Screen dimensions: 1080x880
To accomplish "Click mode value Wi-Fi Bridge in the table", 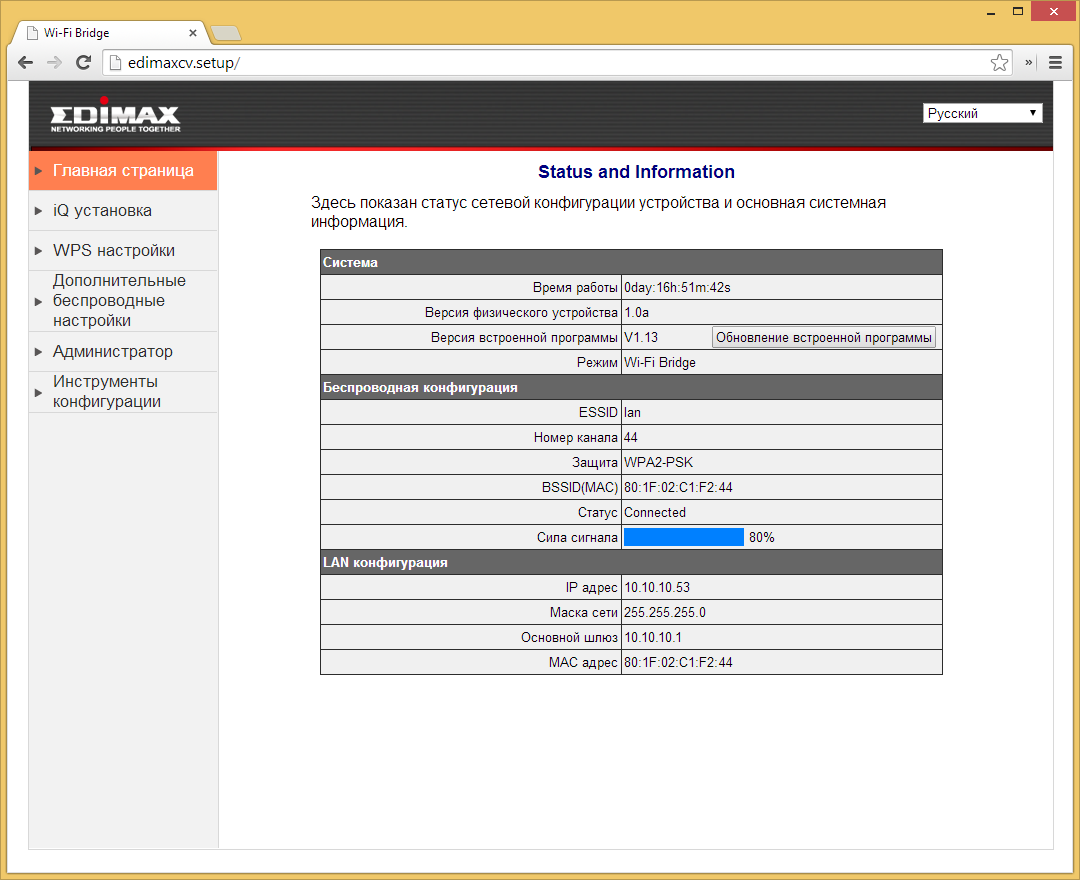I will coord(660,363).
